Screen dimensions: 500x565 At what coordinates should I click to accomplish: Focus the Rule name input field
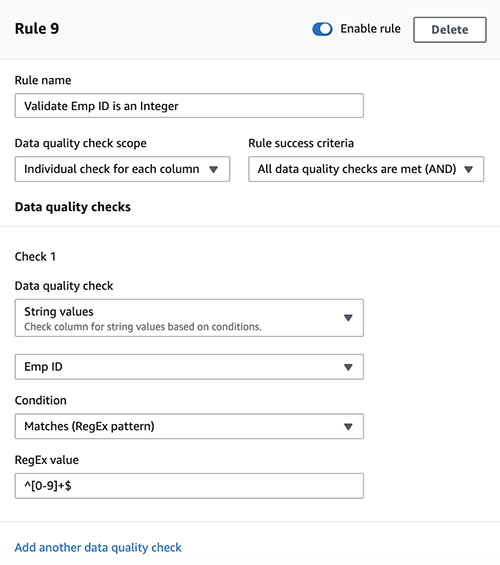(x=189, y=106)
